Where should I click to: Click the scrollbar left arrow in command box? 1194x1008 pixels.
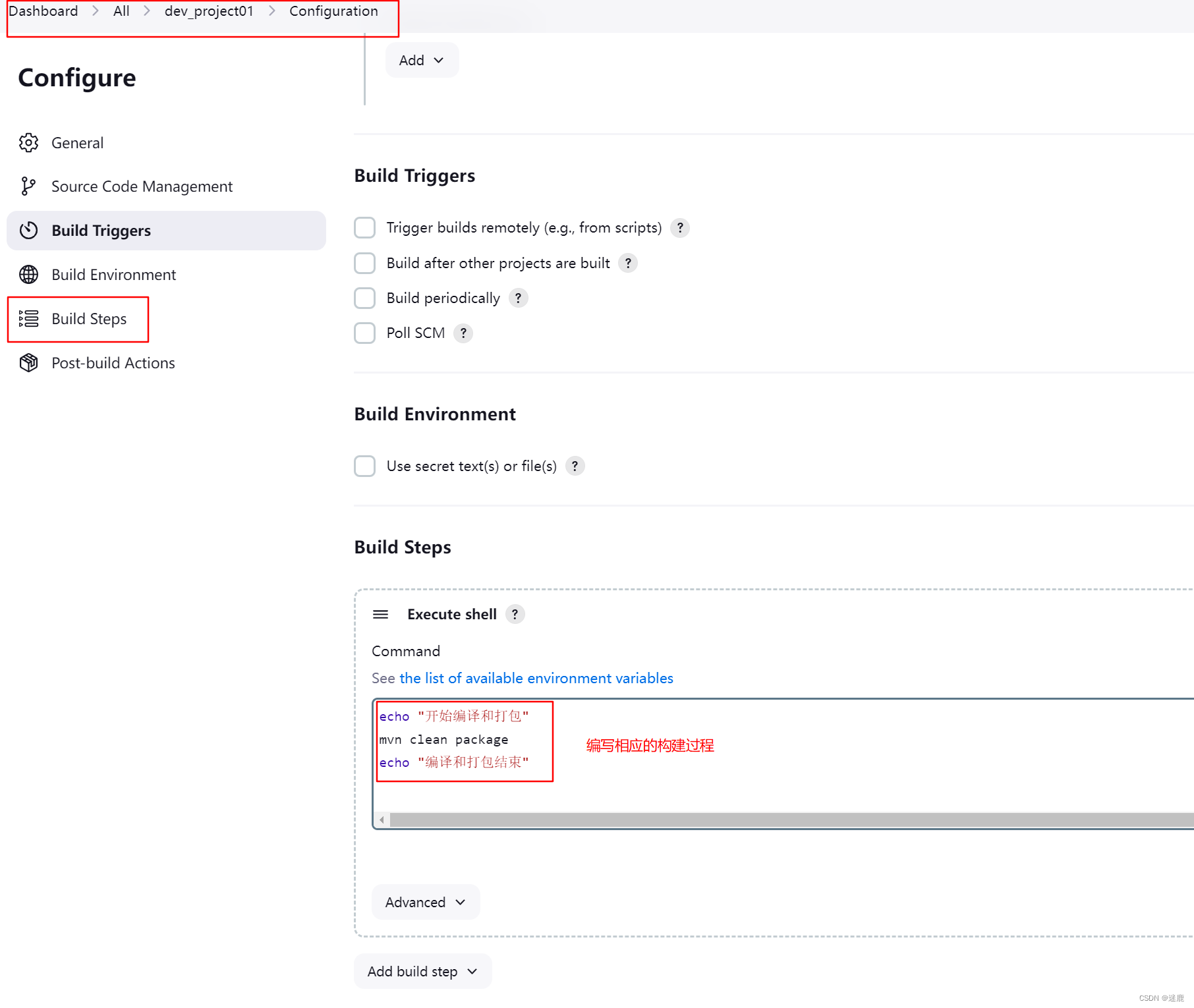click(x=382, y=820)
